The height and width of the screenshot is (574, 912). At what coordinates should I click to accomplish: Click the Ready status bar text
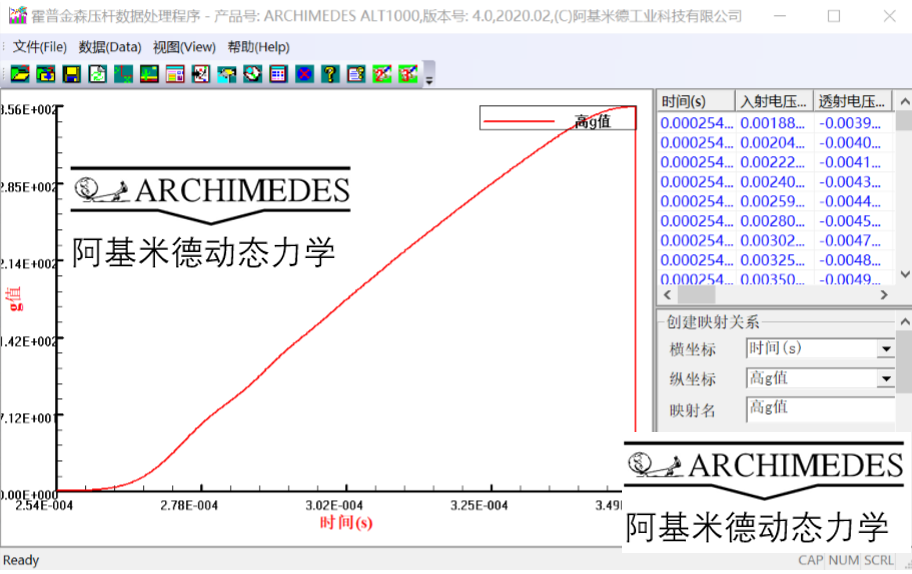(x=21, y=560)
